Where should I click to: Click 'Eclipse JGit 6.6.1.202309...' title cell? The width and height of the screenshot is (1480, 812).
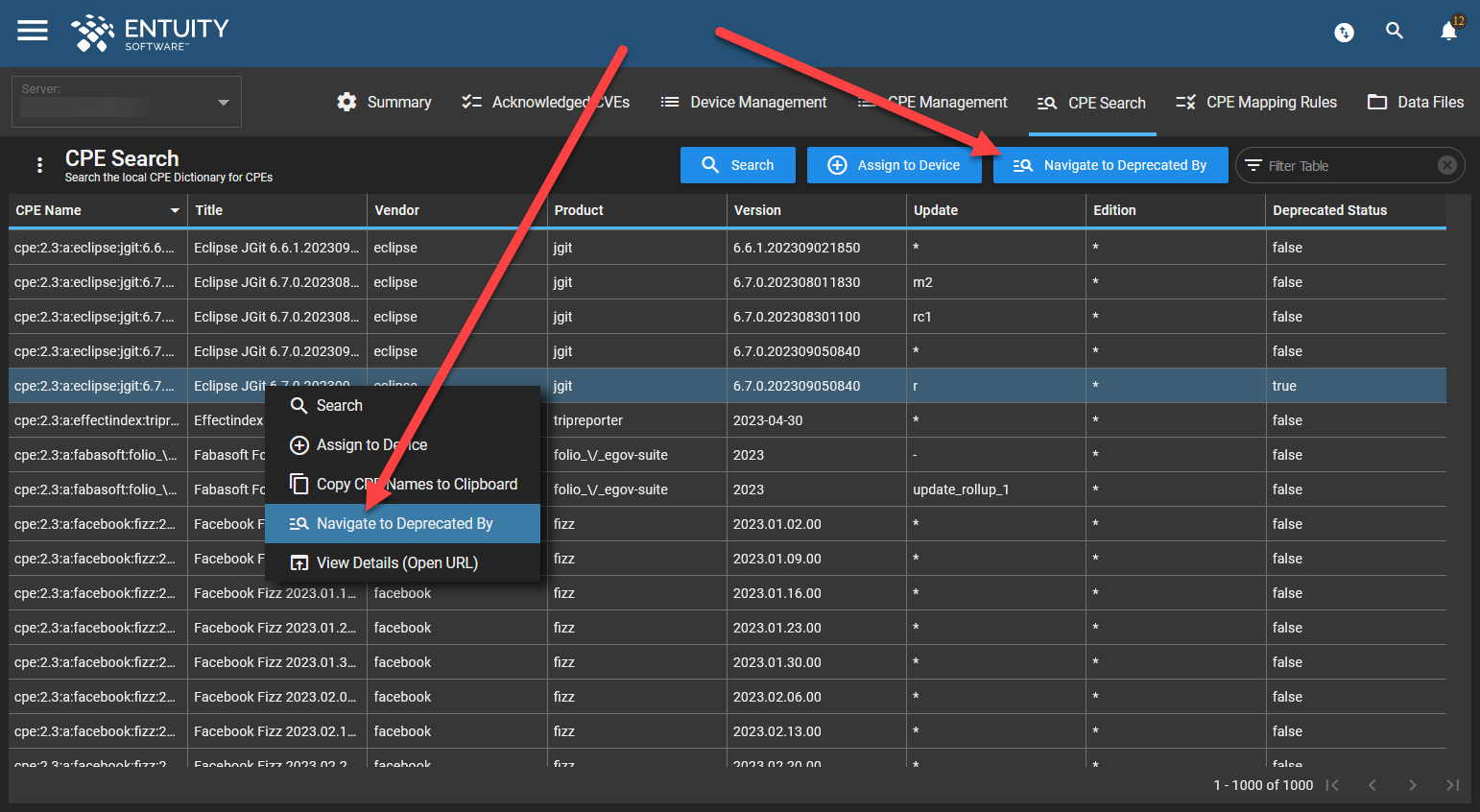coord(276,248)
